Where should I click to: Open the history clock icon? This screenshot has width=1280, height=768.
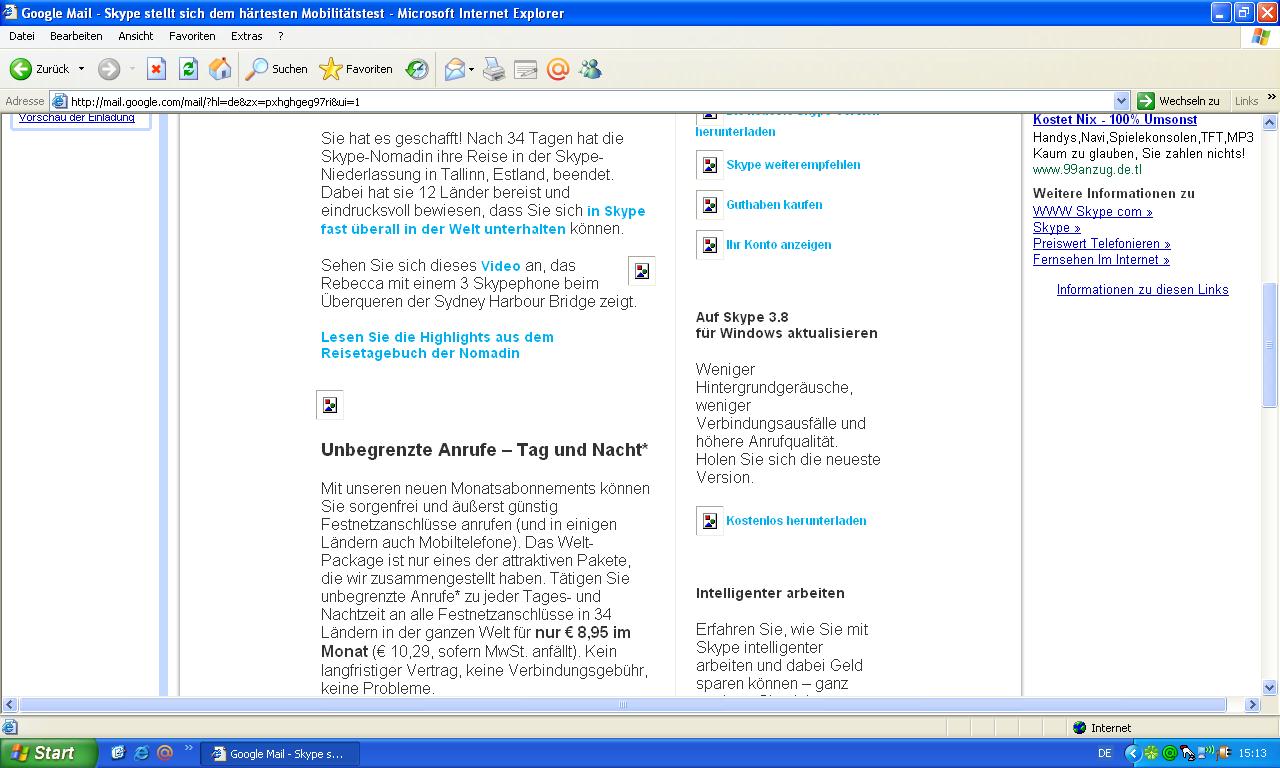coord(417,69)
